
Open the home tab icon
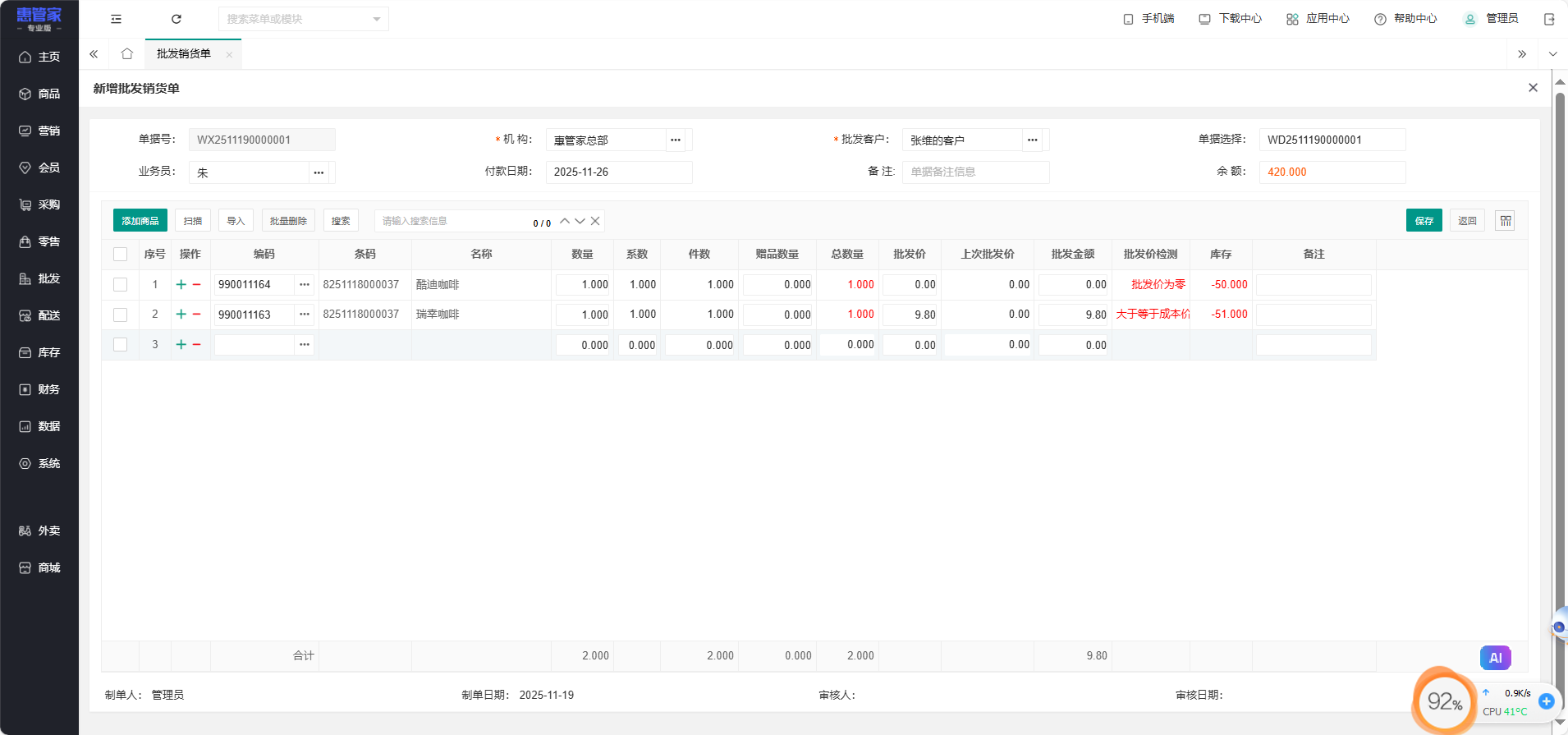click(126, 53)
